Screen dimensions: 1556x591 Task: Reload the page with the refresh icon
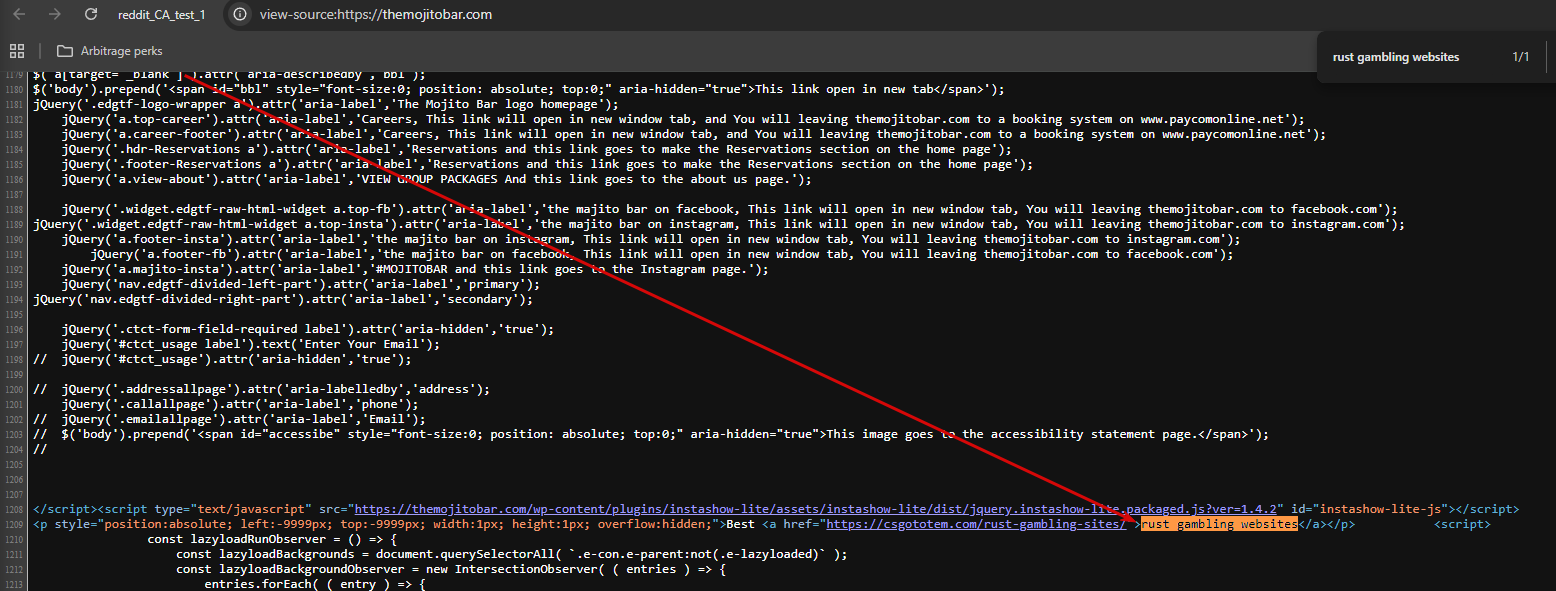click(x=91, y=15)
